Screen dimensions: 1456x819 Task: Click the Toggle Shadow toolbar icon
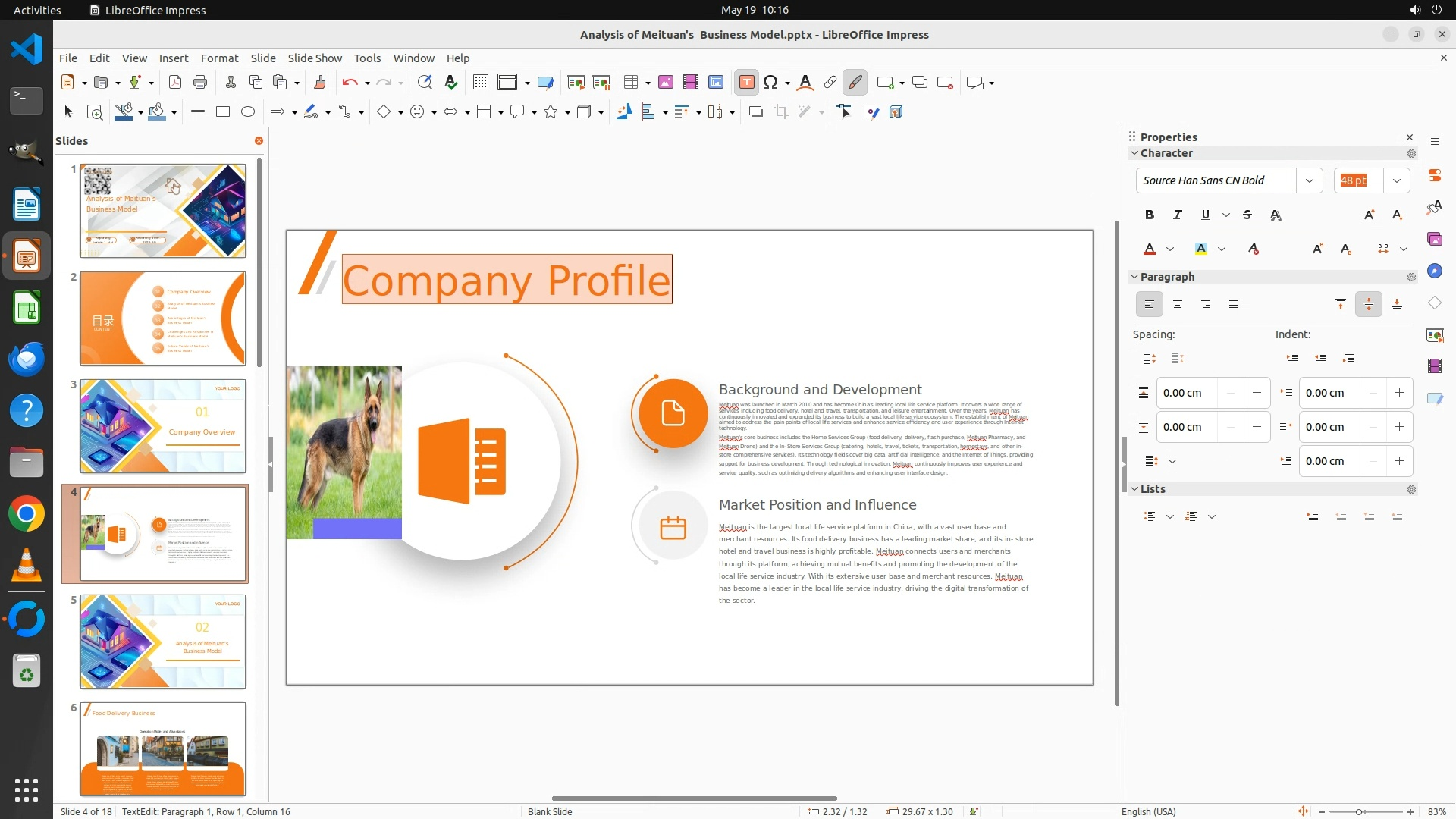755,112
